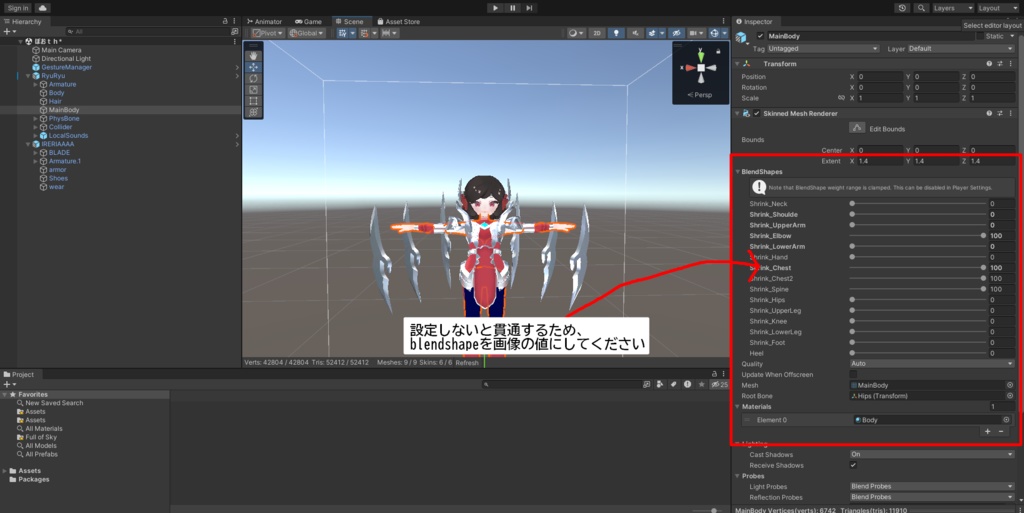Open the undo history icon
The height and width of the screenshot is (513, 1024).
(903, 8)
